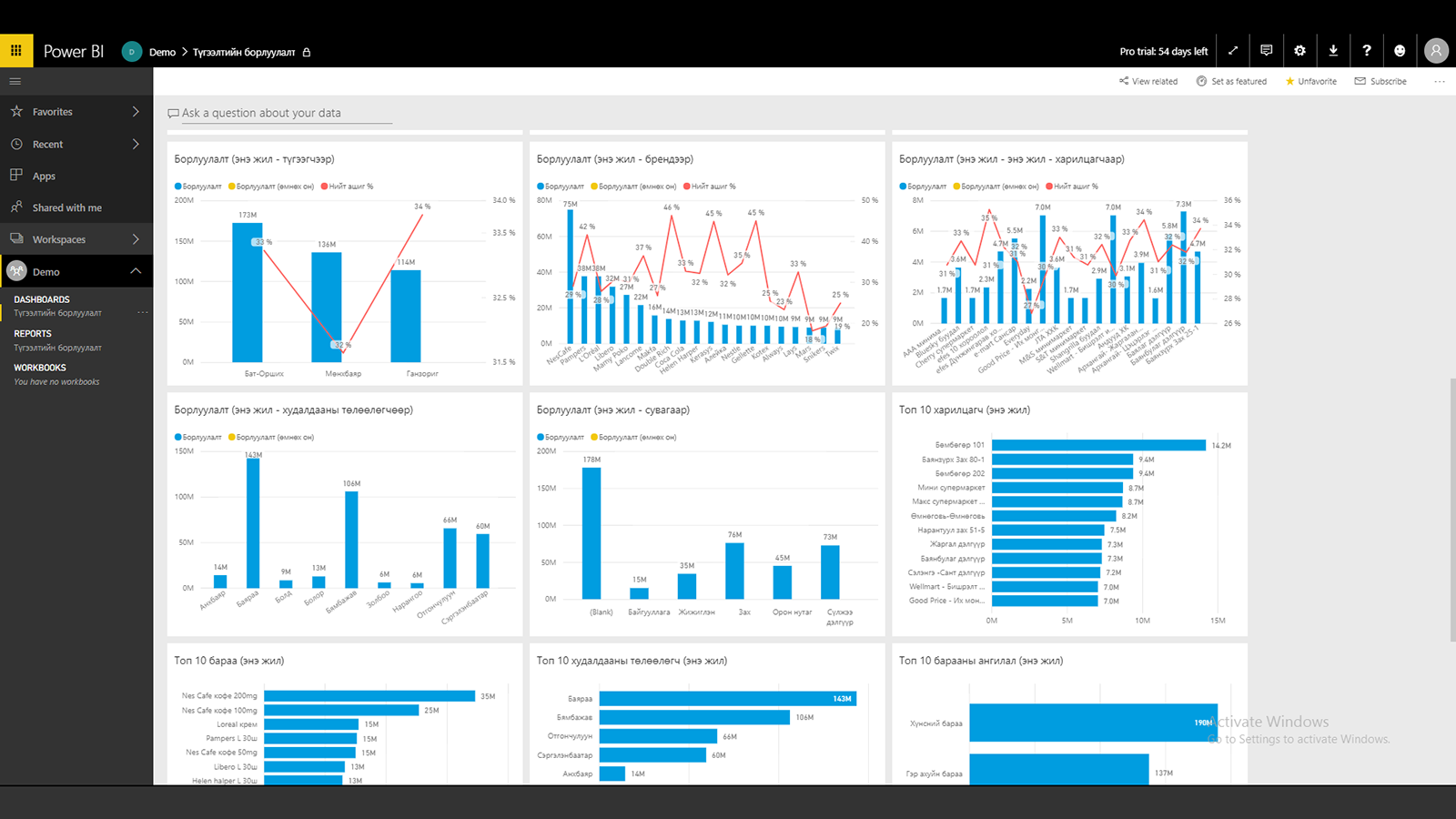Click Subscribe button

point(1380,81)
